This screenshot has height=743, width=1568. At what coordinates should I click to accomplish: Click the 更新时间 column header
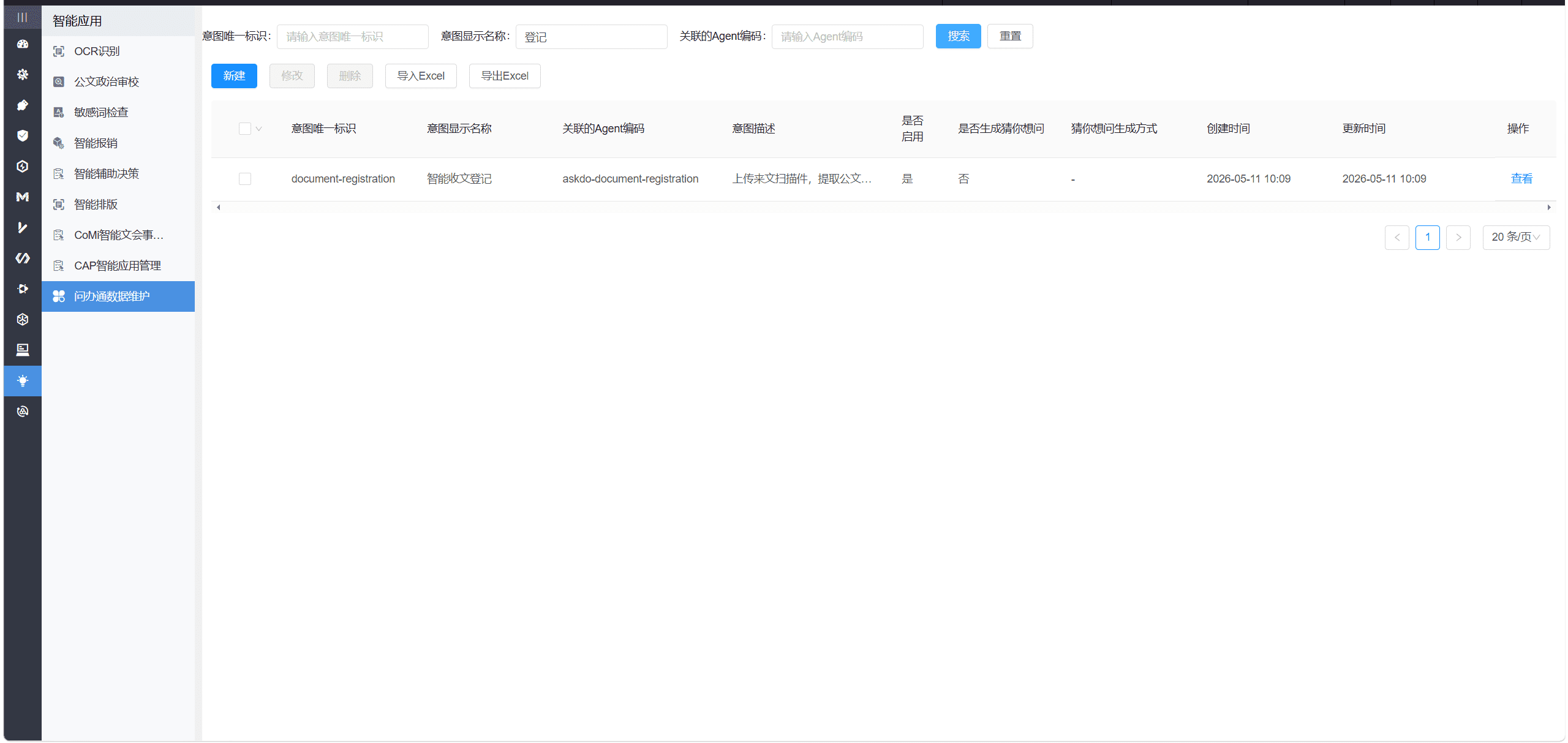[x=1364, y=129]
